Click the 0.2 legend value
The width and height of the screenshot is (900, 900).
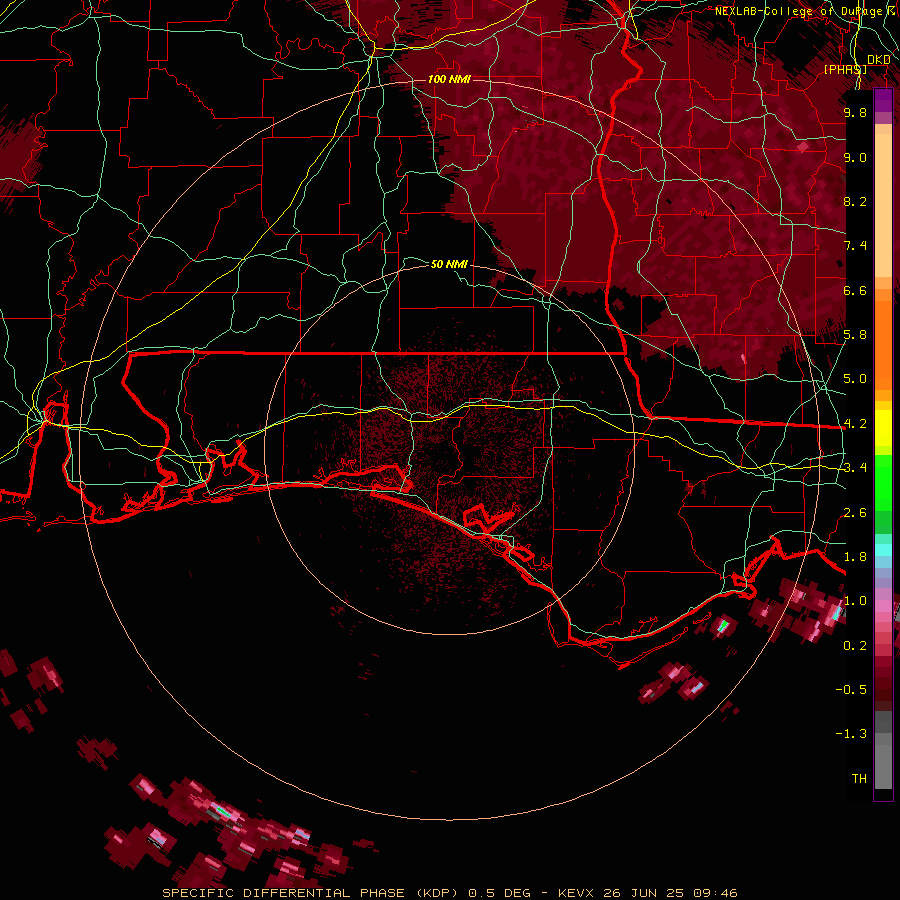pyautogui.click(x=855, y=646)
